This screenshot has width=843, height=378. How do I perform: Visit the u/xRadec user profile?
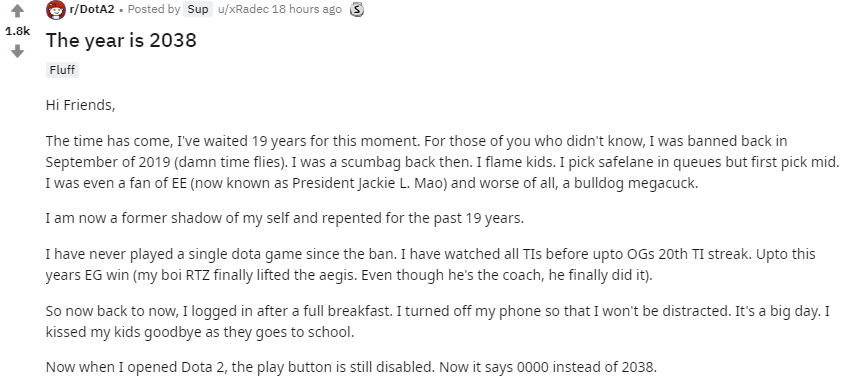click(x=244, y=9)
